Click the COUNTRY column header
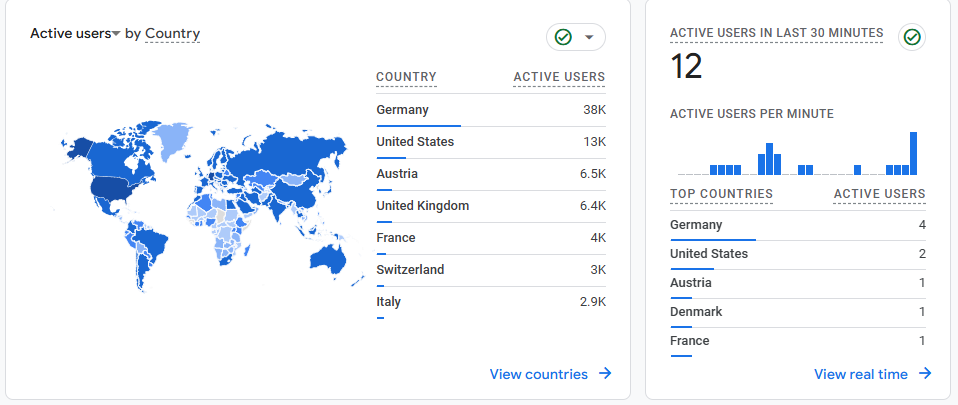958x405 pixels. [406, 78]
